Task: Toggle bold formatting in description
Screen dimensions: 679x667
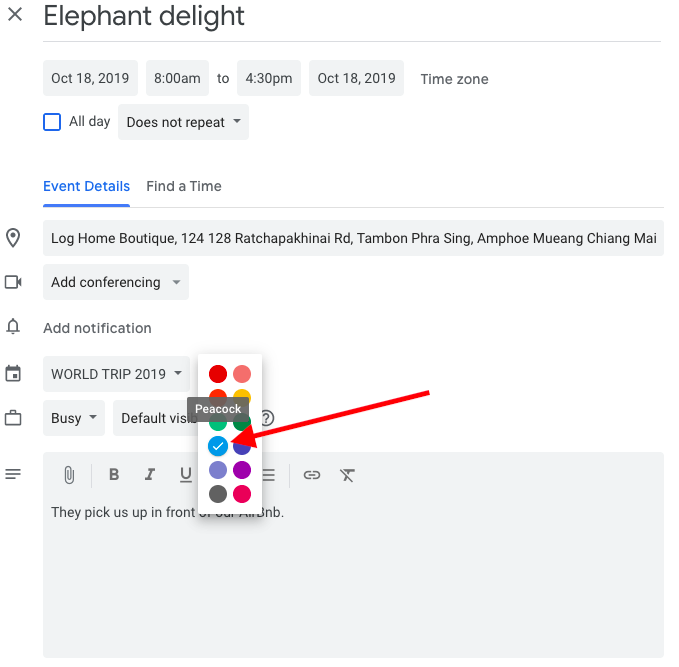Action: pos(114,475)
